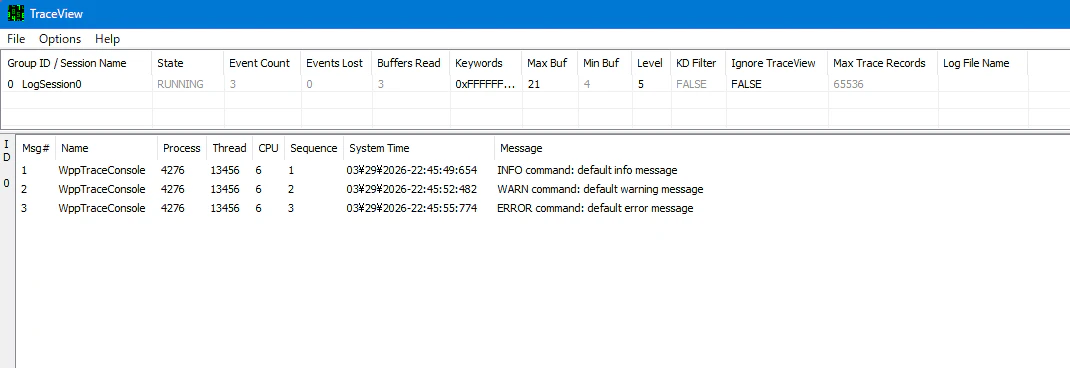Click WppTraceConsole name in message row 1
The width and height of the screenshot is (1070, 368).
point(102,170)
